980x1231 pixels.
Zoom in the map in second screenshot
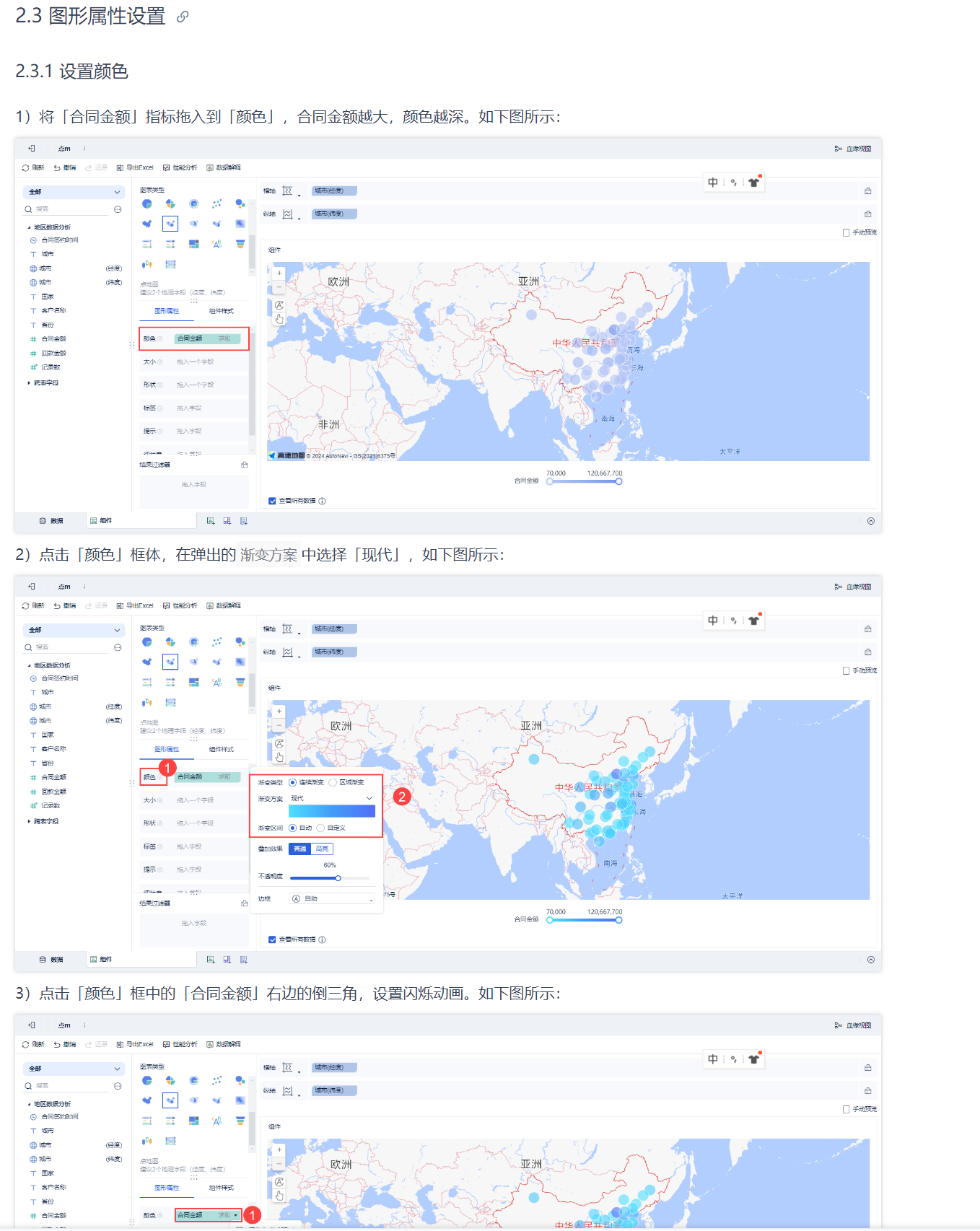pos(279,711)
